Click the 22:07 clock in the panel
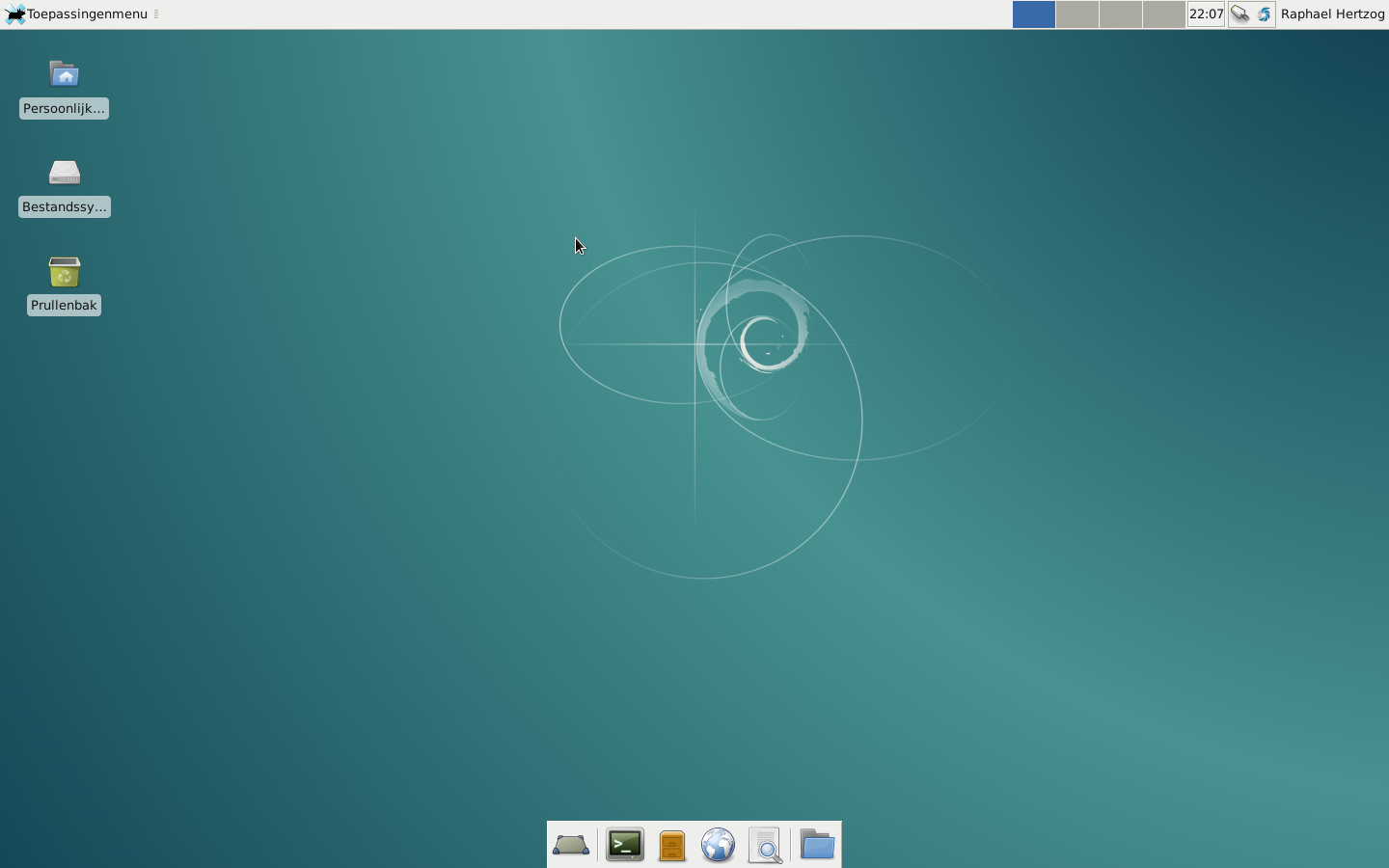 [1207, 14]
